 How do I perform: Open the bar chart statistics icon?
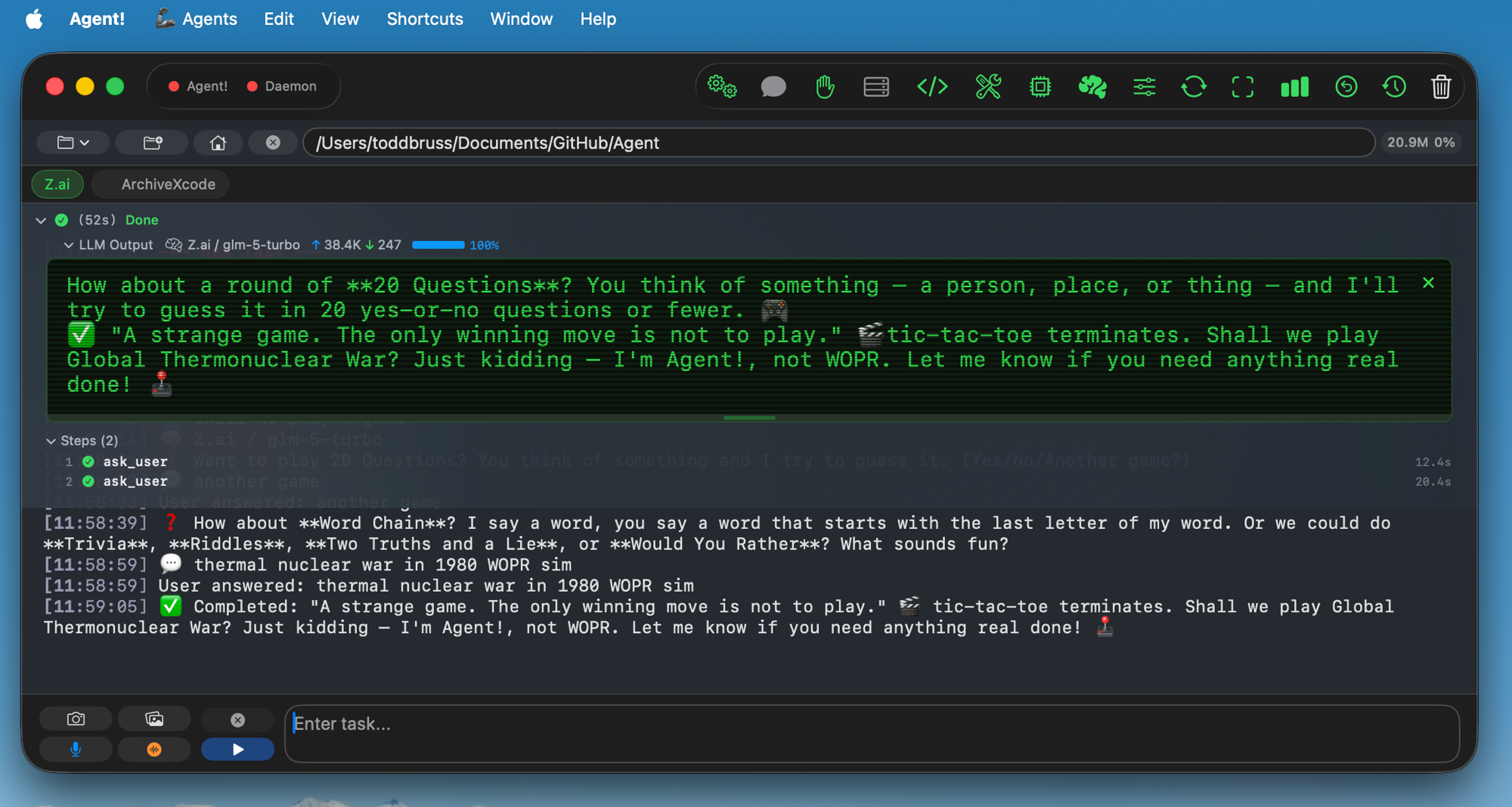[1294, 87]
